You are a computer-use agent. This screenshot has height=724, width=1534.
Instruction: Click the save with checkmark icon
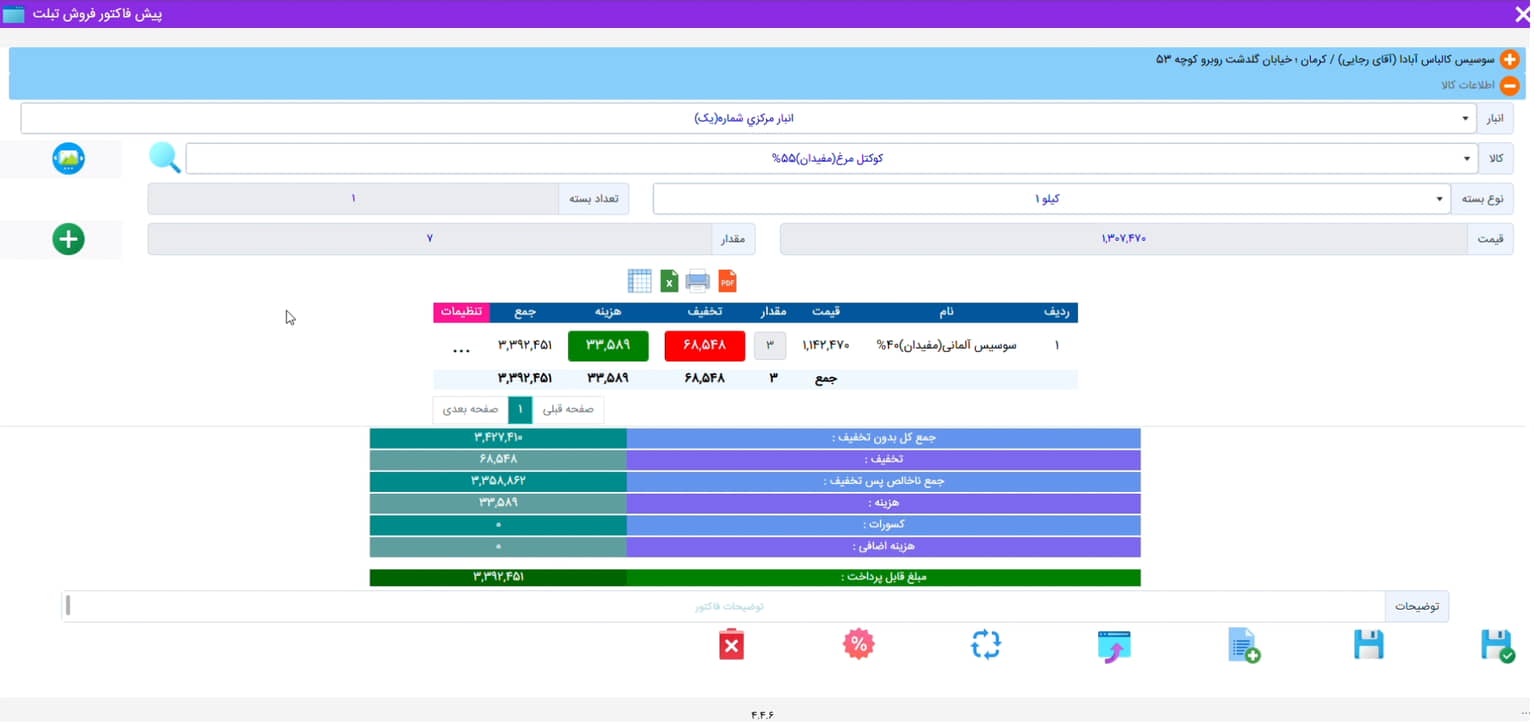point(1496,645)
